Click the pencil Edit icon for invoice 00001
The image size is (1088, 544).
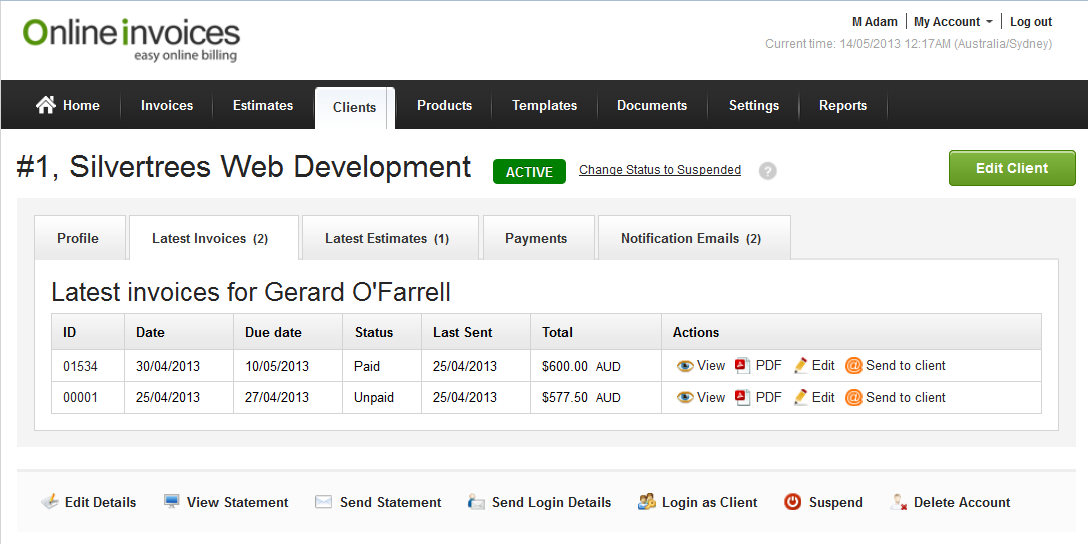800,398
